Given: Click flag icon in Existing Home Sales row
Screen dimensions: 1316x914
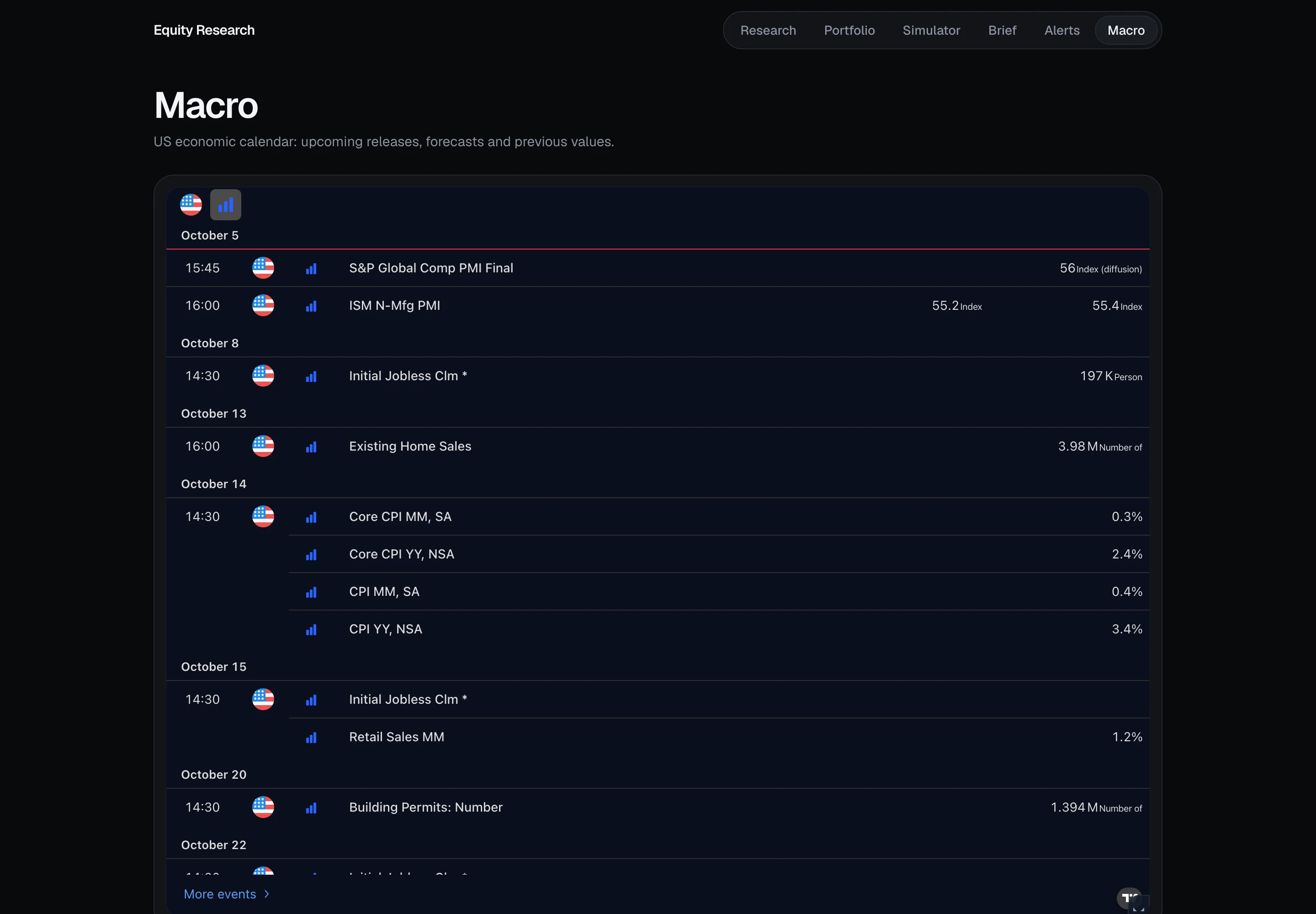Looking at the screenshot, I should point(263,446).
